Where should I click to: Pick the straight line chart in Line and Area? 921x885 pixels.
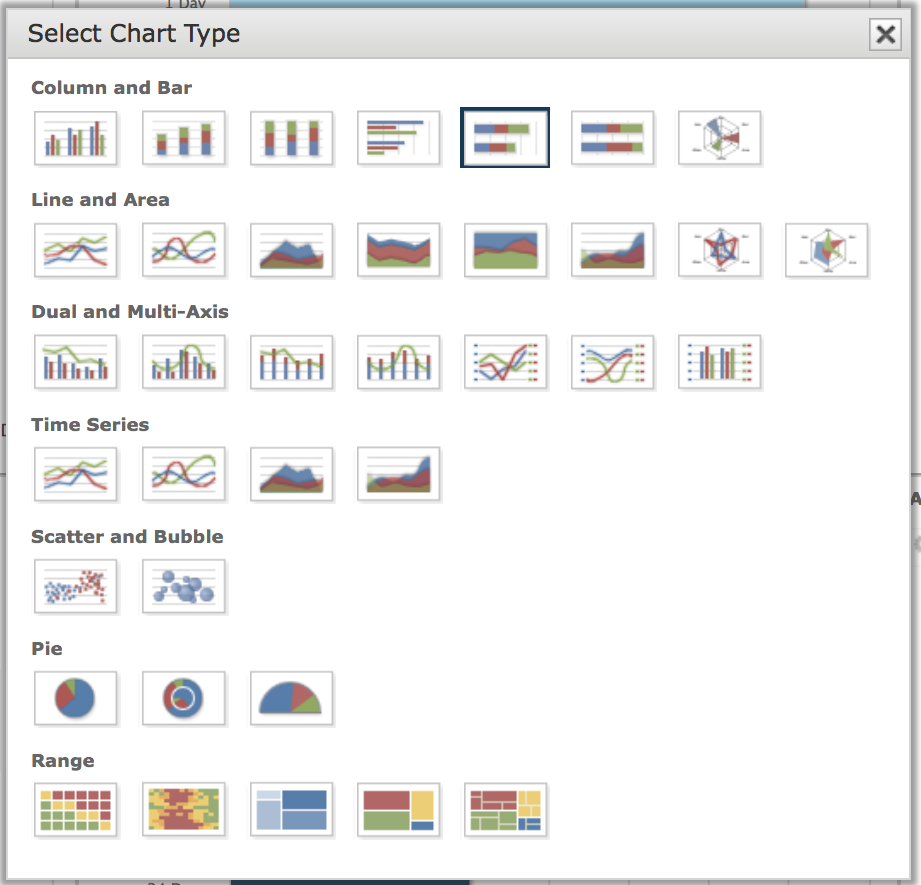75,250
